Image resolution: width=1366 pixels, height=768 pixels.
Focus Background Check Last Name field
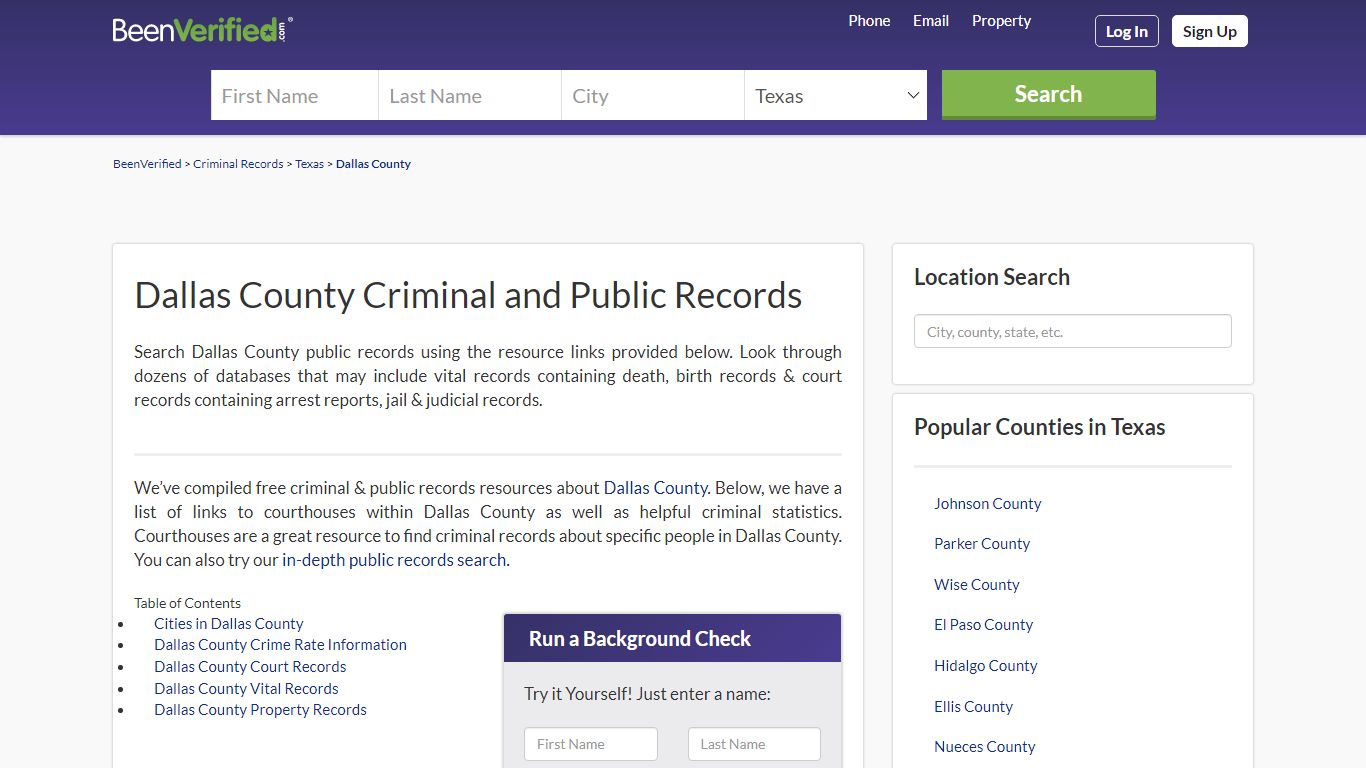[754, 744]
